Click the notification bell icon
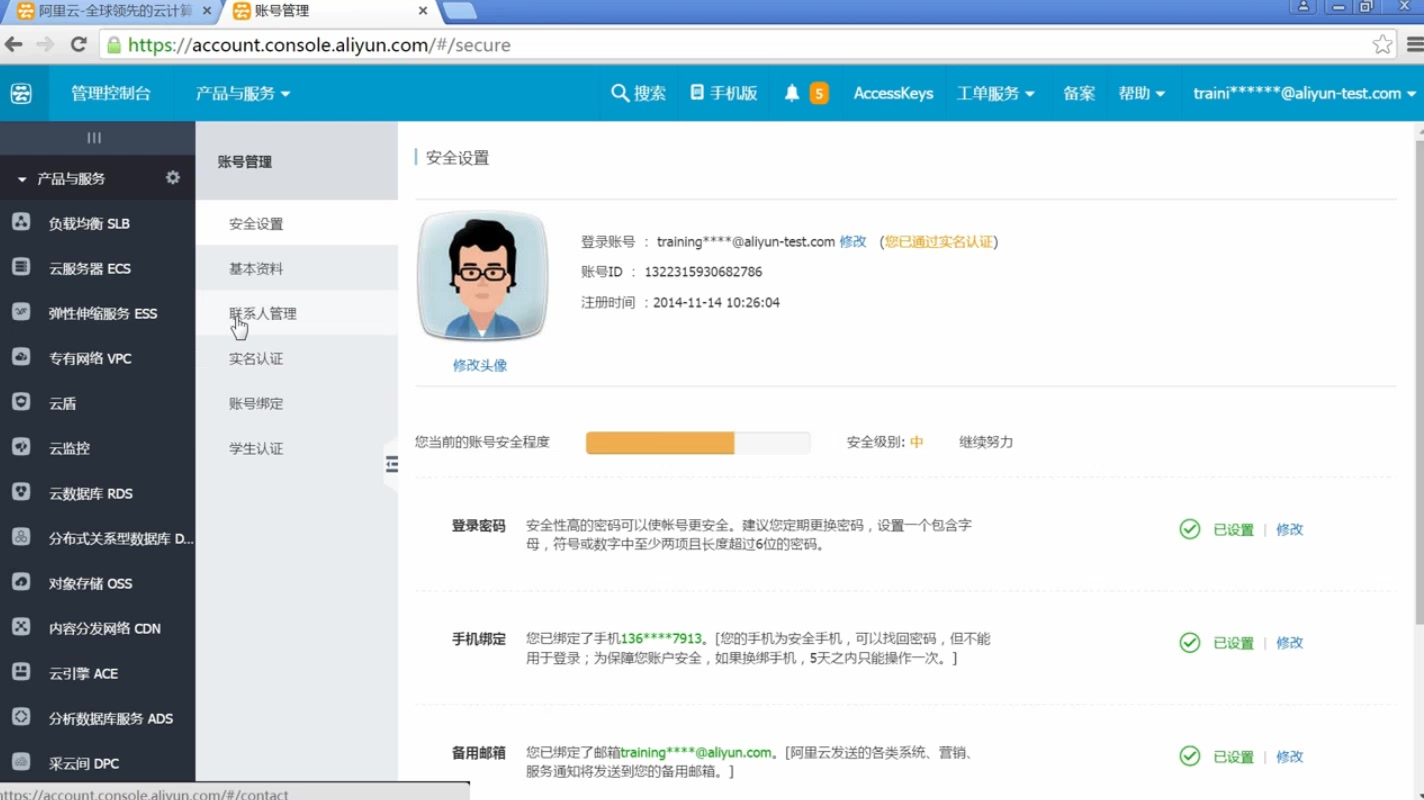The height and width of the screenshot is (800, 1424). (x=792, y=93)
